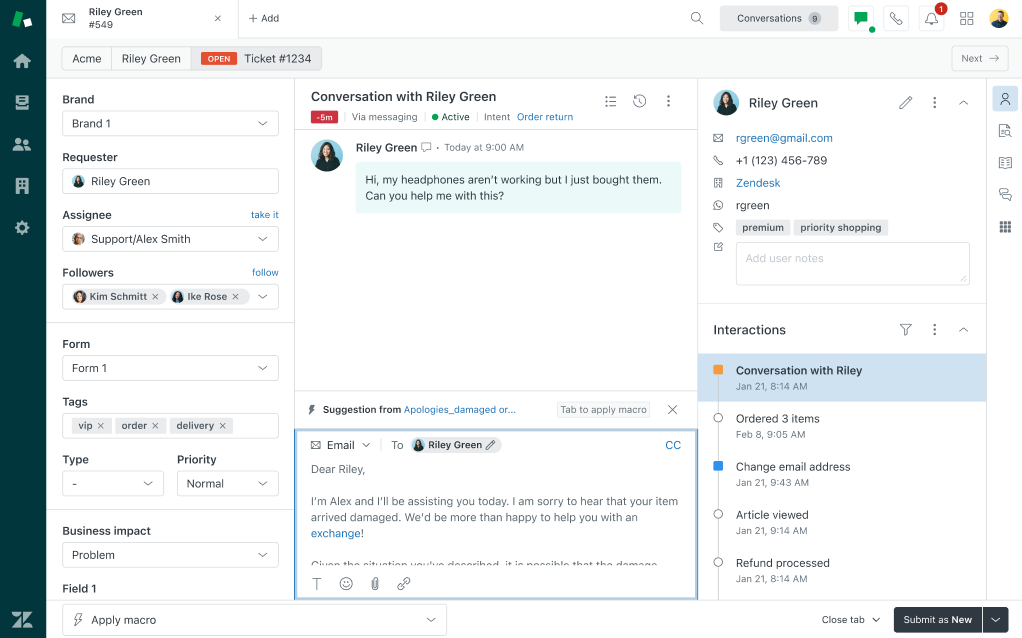The width and height of the screenshot is (1022, 638).
Task: Open the conversation header three-dot menu
Action: [668, 100]
